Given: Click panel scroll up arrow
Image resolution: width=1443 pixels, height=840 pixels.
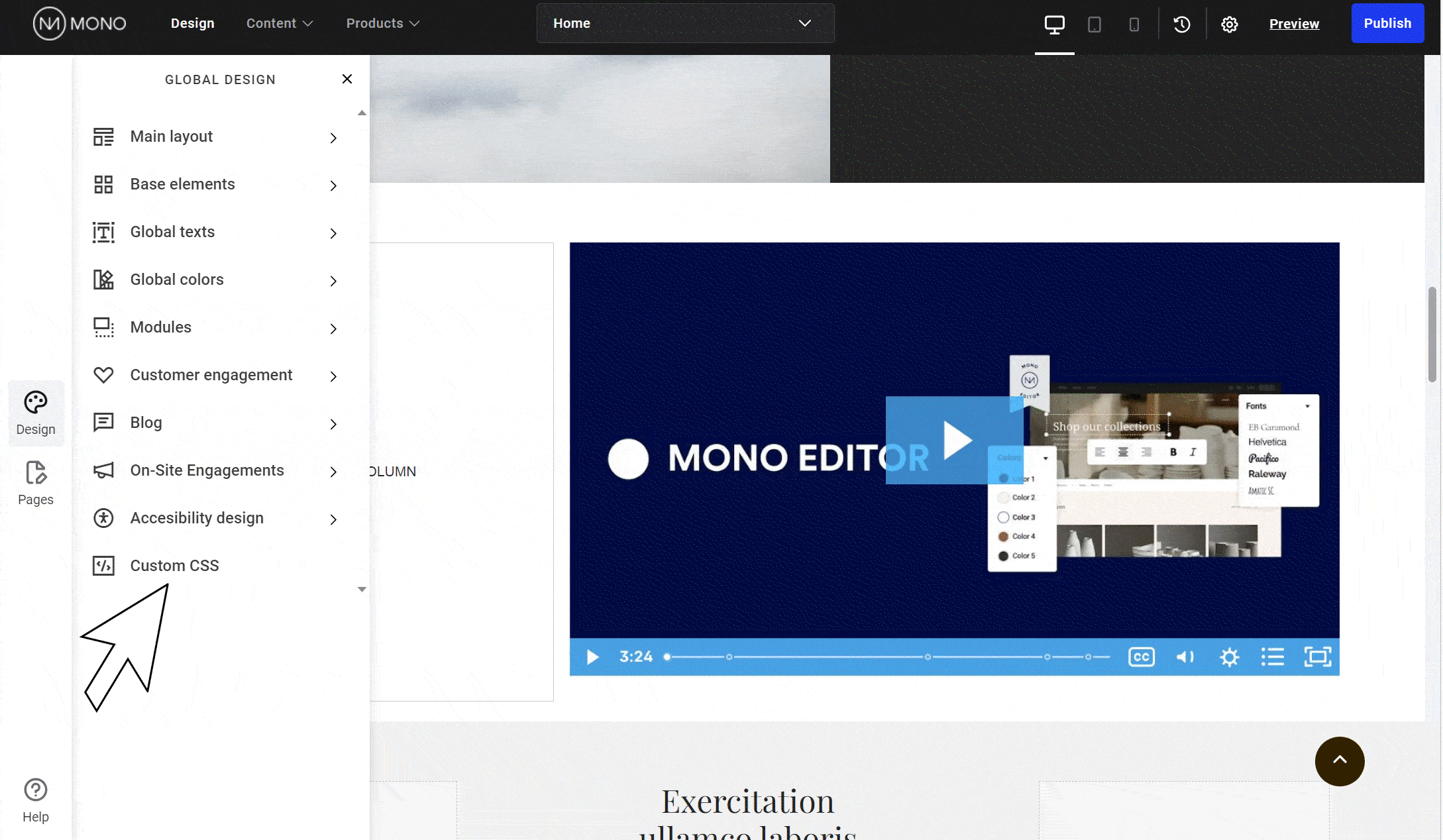Looking at the screenshot, I should coord(362,113).
